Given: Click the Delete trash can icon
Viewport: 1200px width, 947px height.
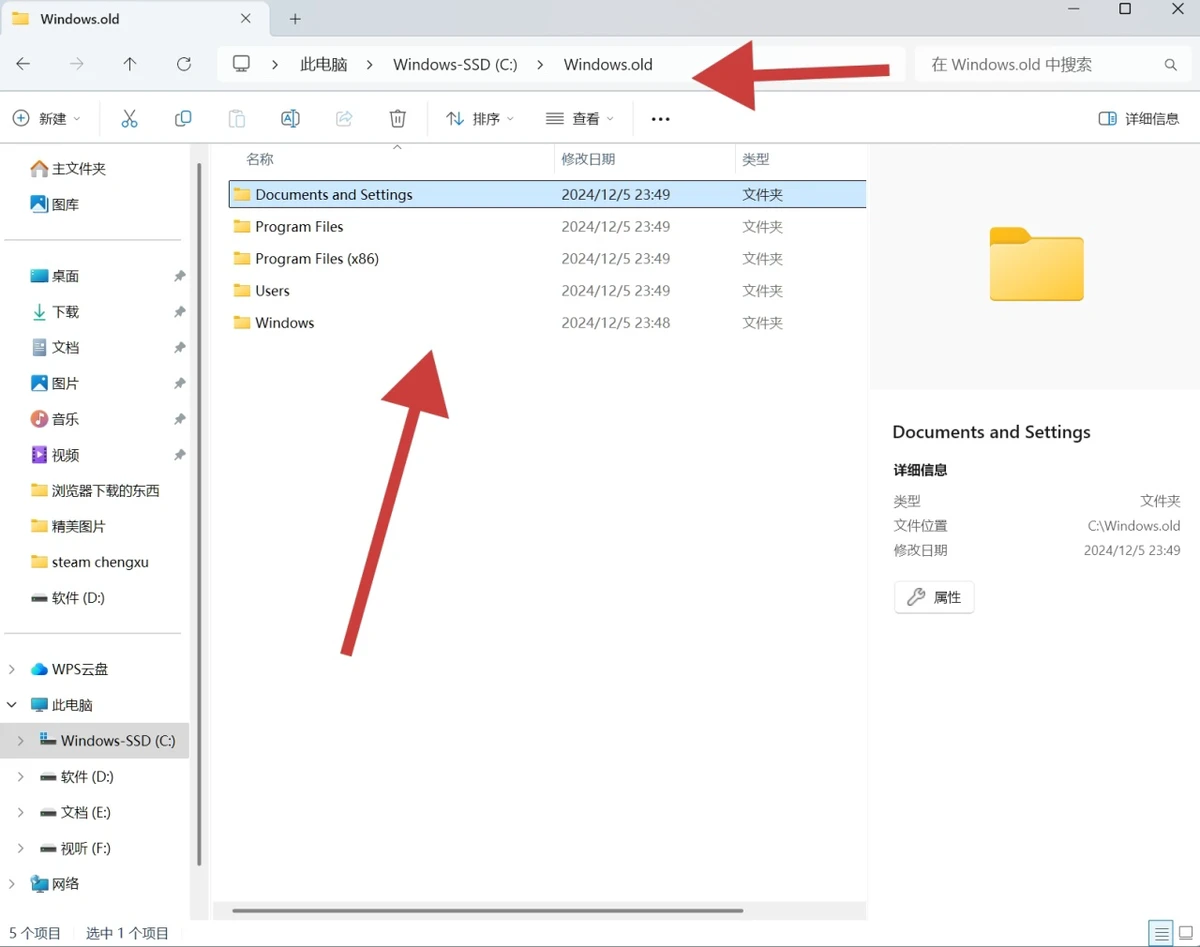Looking at the screenshot, I should point(397,119).
